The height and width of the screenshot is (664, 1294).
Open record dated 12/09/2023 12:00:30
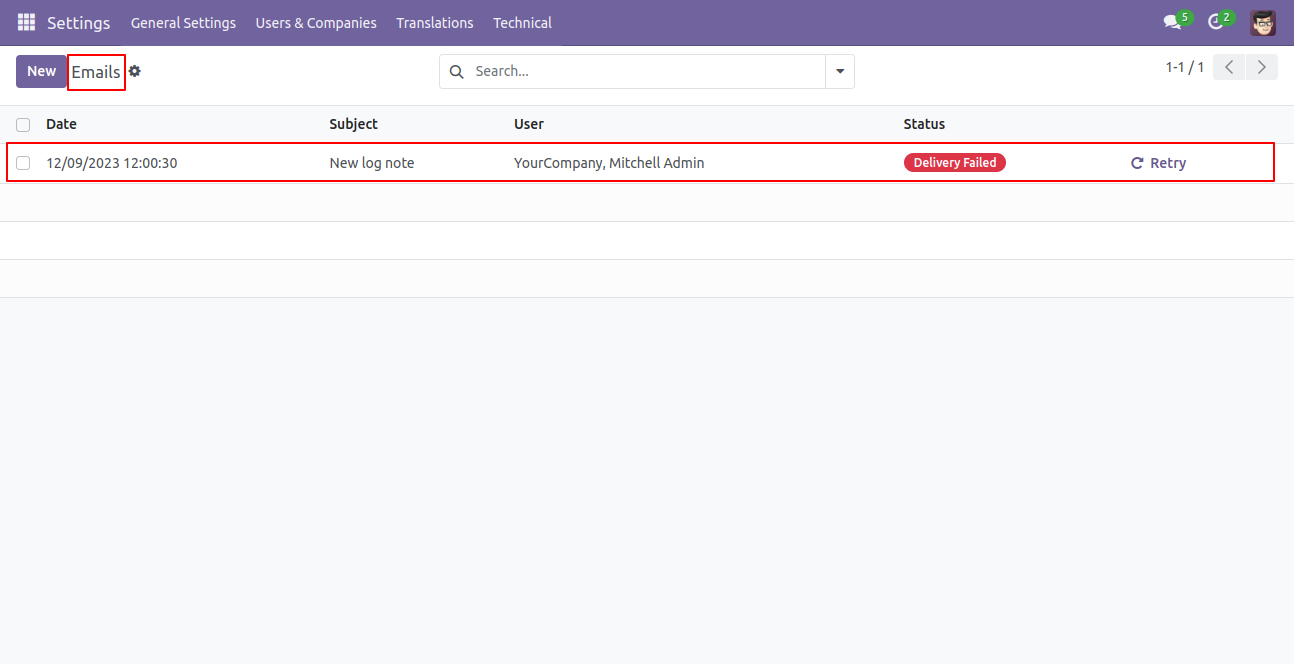click(112, 163)
